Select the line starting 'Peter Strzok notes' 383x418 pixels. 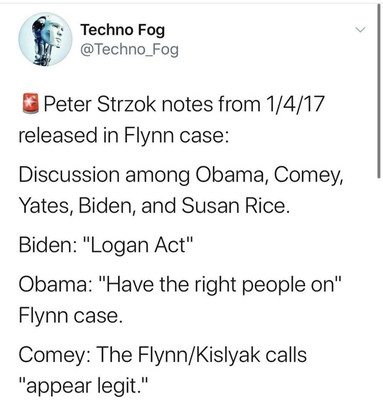pyautogui.click(x=183, y=104)
